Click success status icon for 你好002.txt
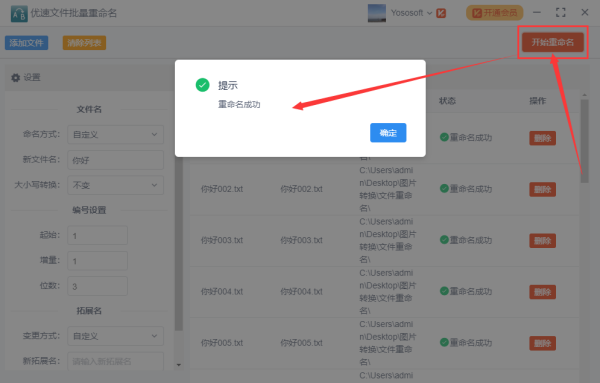 pos(444,188)
